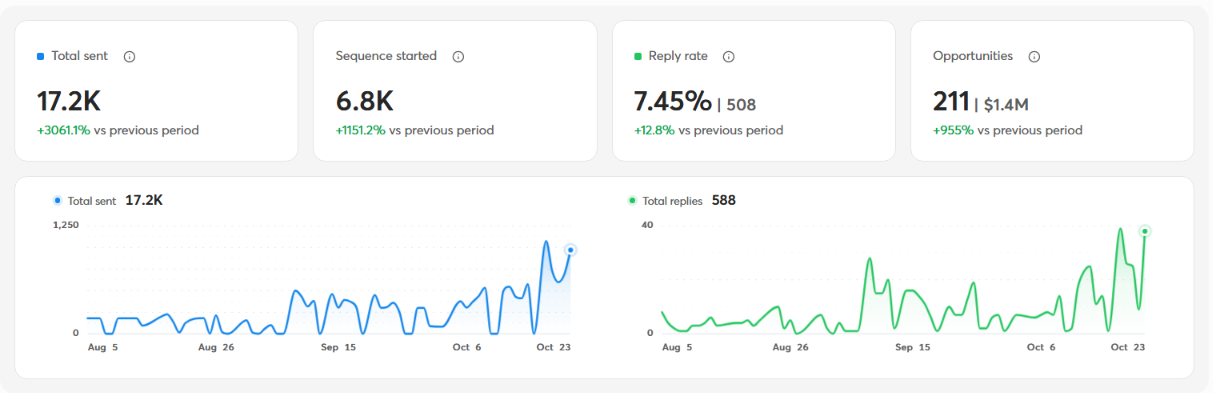Click Sep 15 label on Total replies chart

coord(913,347)
